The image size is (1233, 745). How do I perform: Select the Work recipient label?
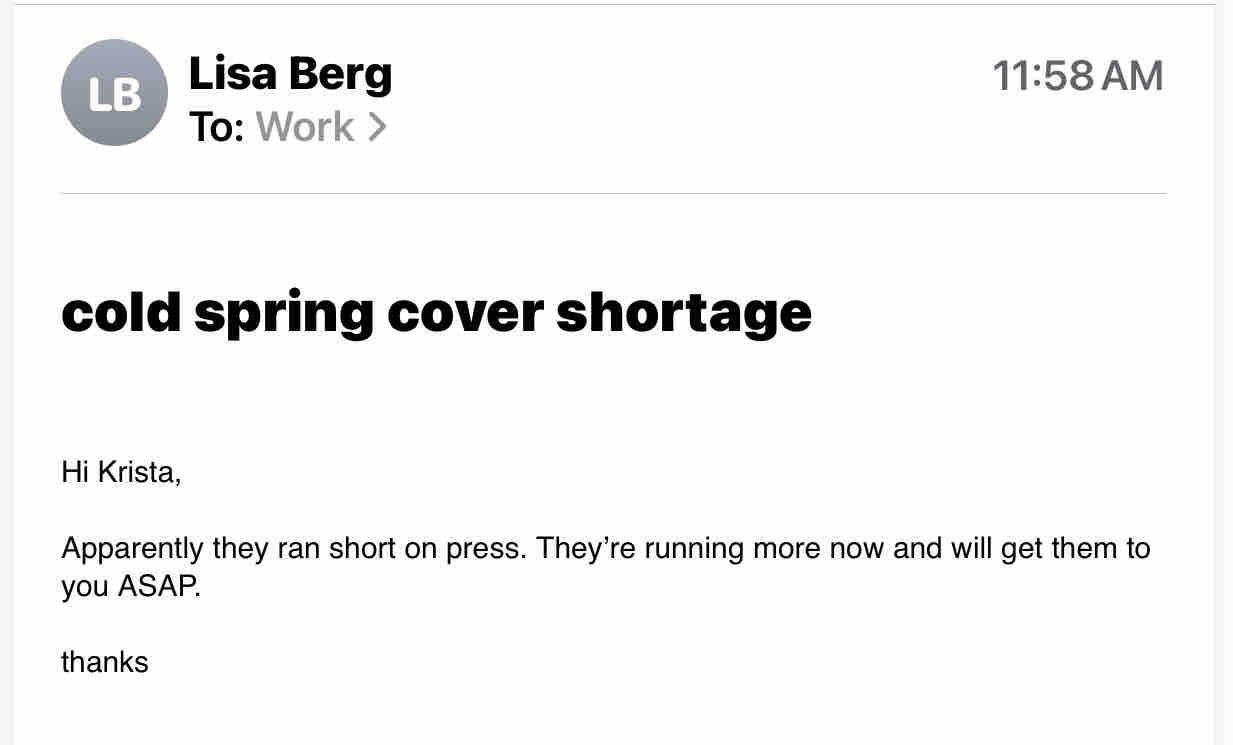(x=304, y=127)
